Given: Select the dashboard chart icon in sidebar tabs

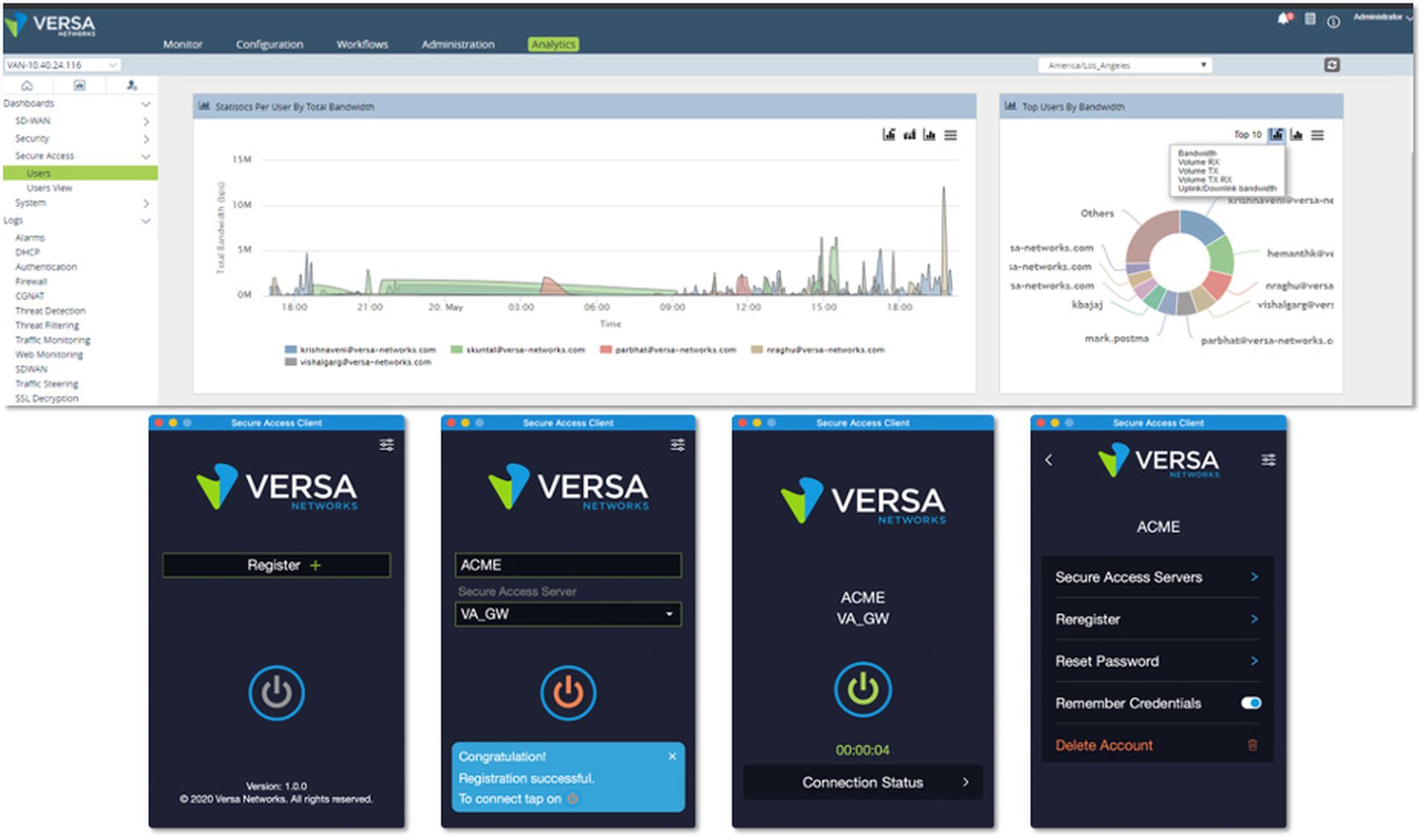Looking at the screenshot, I should coord(79,85).
